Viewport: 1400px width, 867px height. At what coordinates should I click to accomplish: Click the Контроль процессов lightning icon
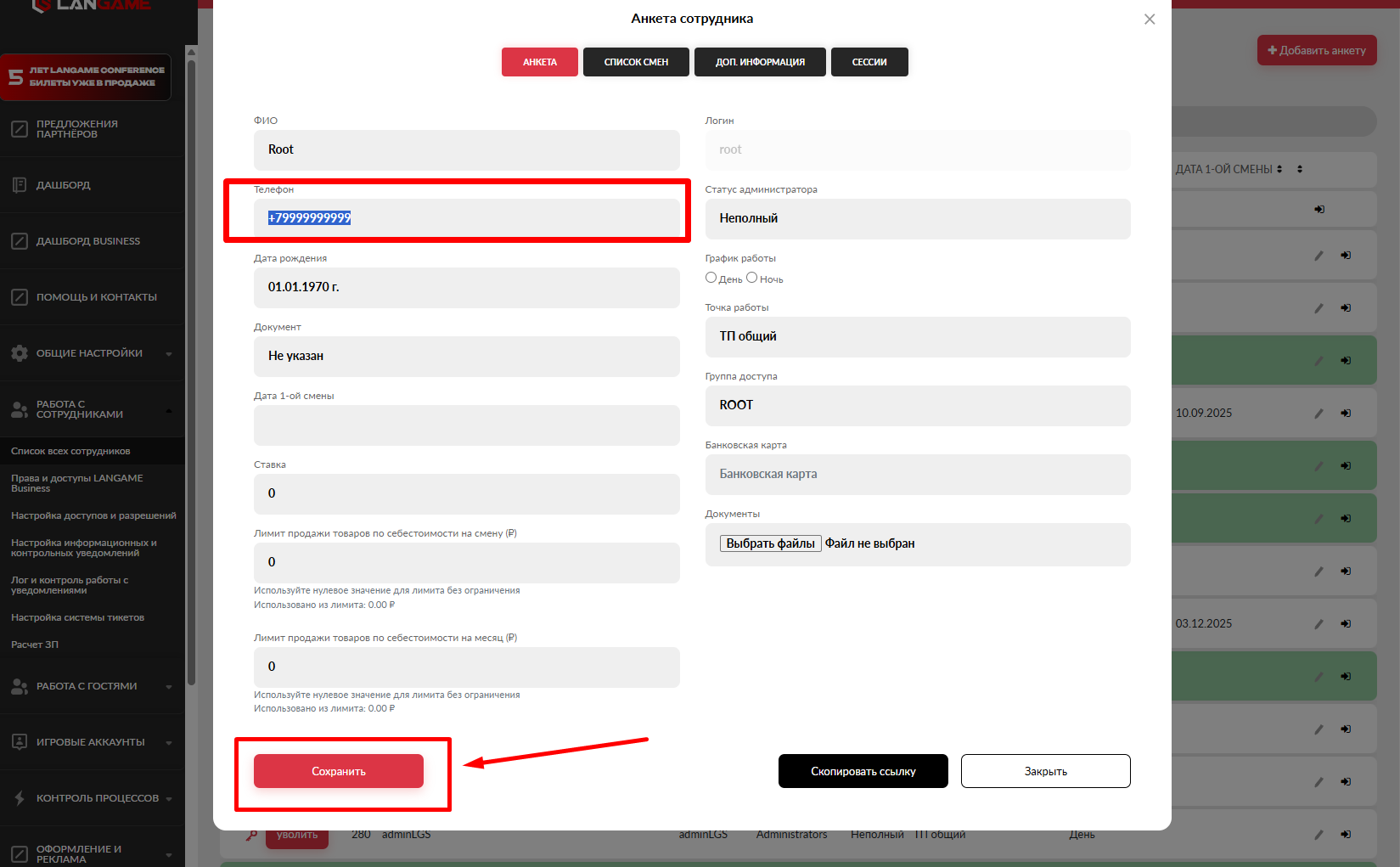pos(20,798)
